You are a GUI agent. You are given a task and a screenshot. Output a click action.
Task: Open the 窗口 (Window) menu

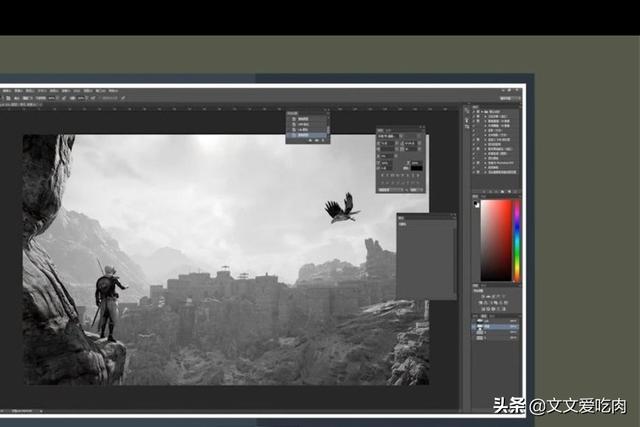(x=101, y=91)
